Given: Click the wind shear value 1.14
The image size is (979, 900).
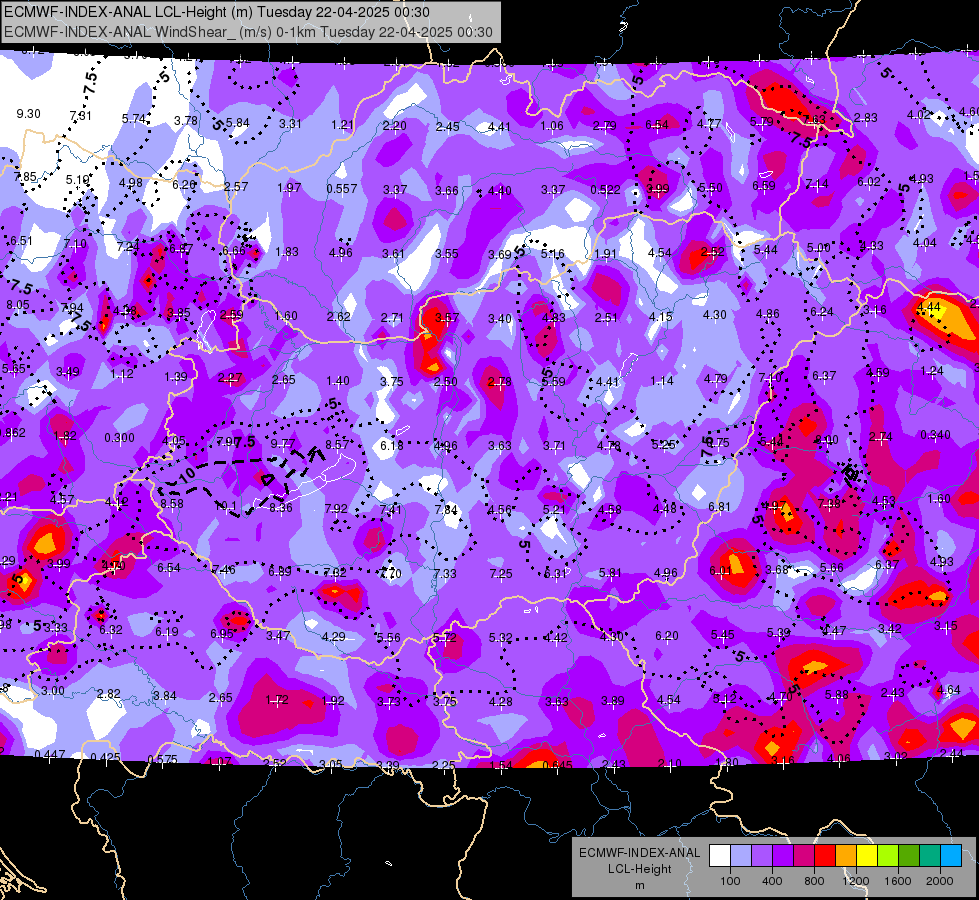Looking at the screenshot, I should (662, 380).
